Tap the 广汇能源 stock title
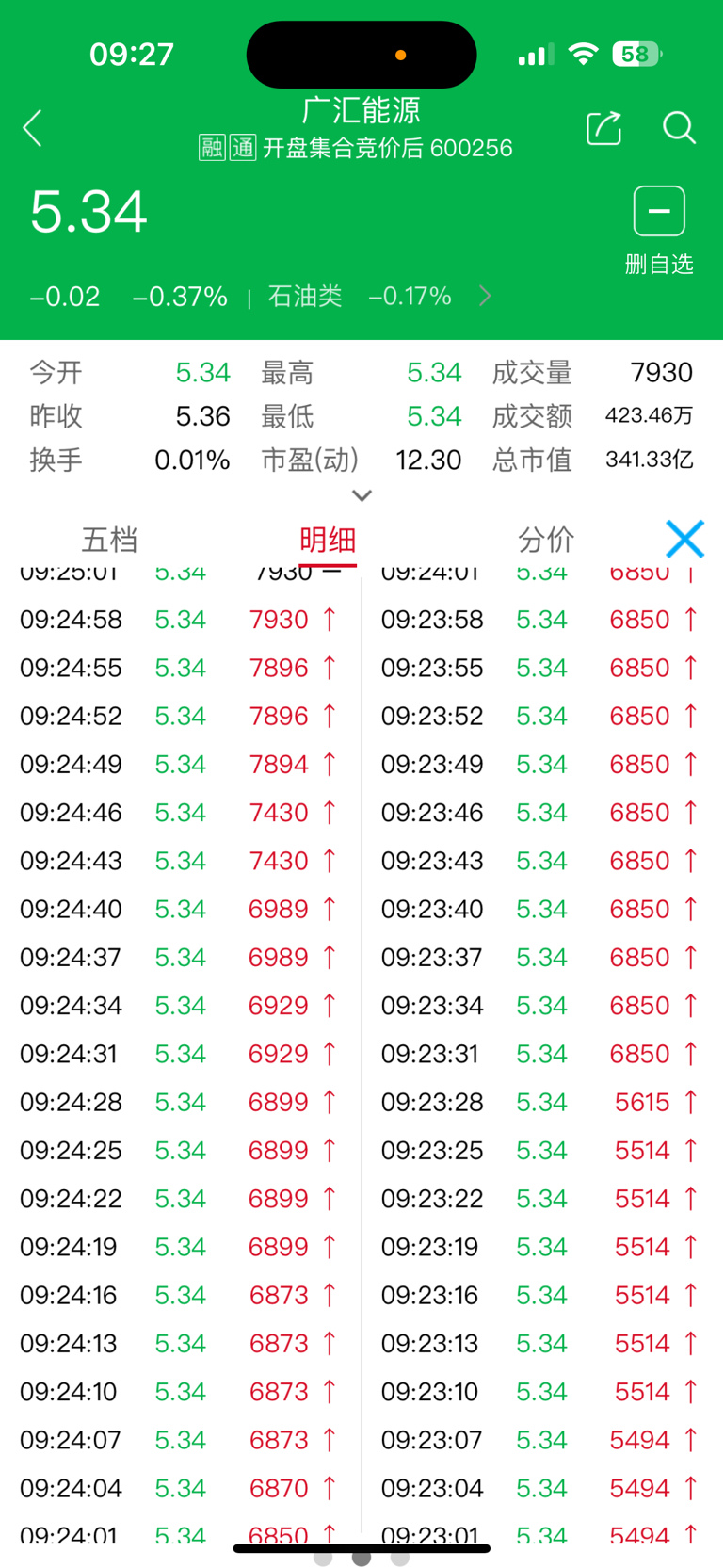724x1568 pixels. (x=362, y=110)
